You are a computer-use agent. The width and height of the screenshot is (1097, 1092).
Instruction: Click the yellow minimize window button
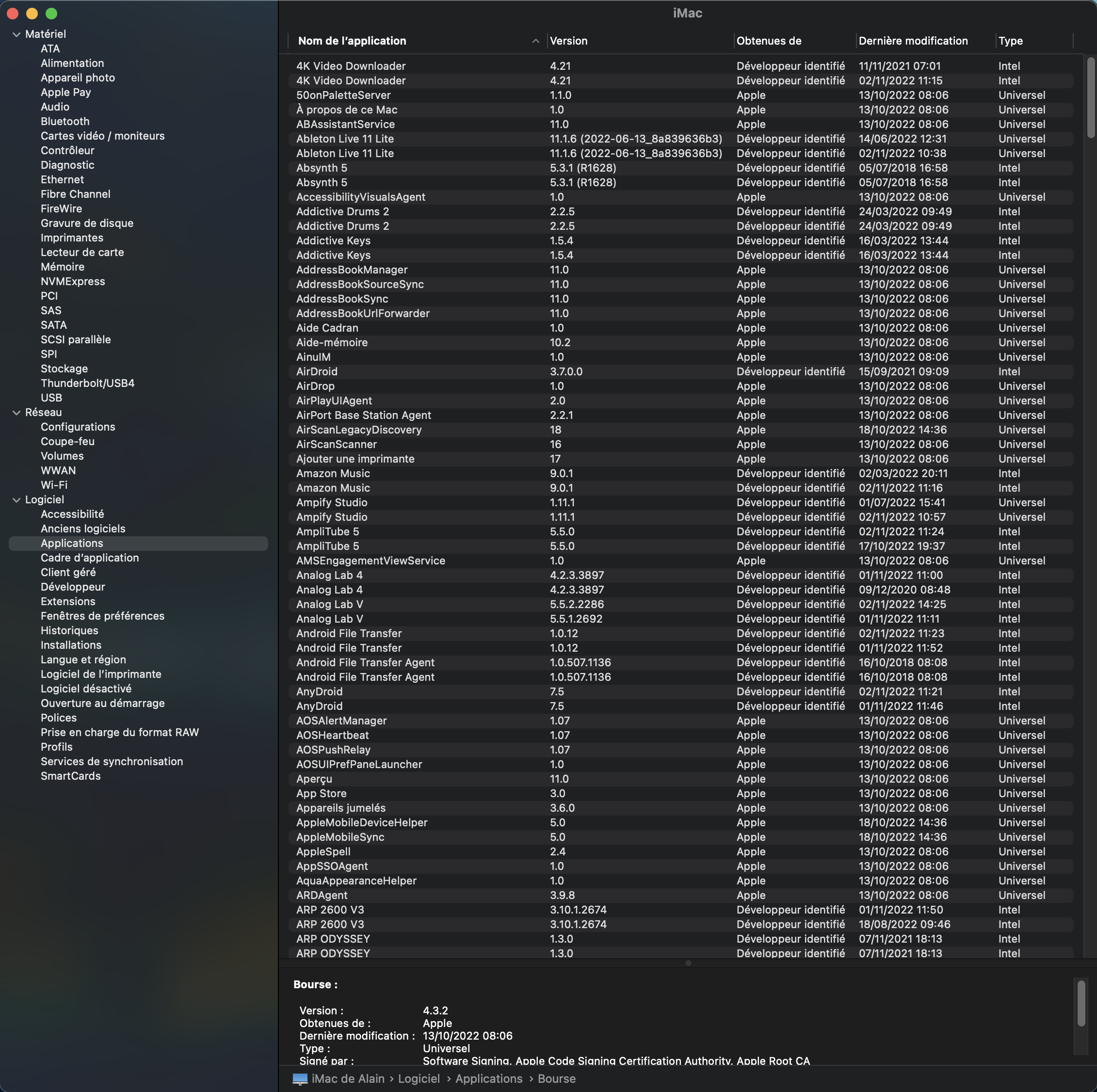32,13
